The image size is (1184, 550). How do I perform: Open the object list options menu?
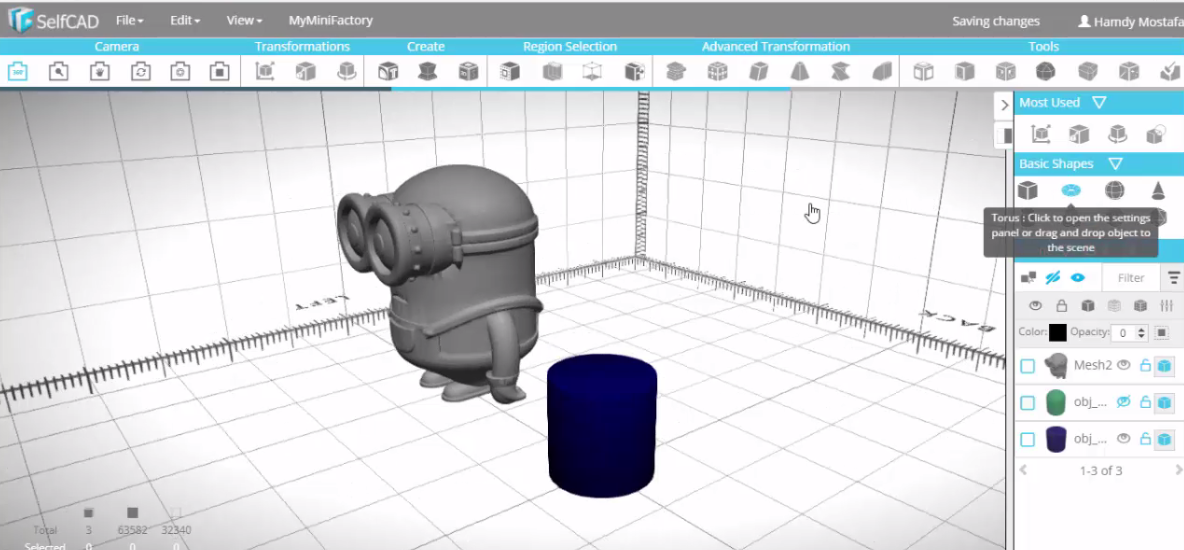[1174, 278]
